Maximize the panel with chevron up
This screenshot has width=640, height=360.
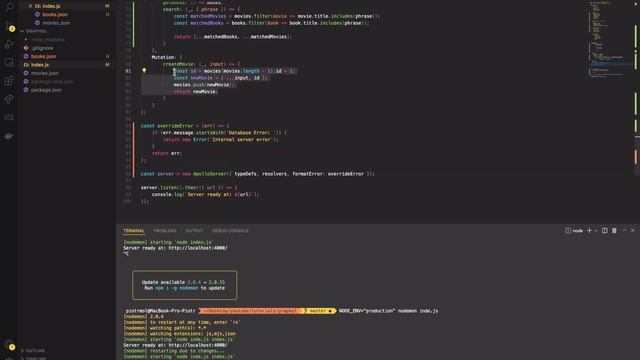tap(624, 231)
